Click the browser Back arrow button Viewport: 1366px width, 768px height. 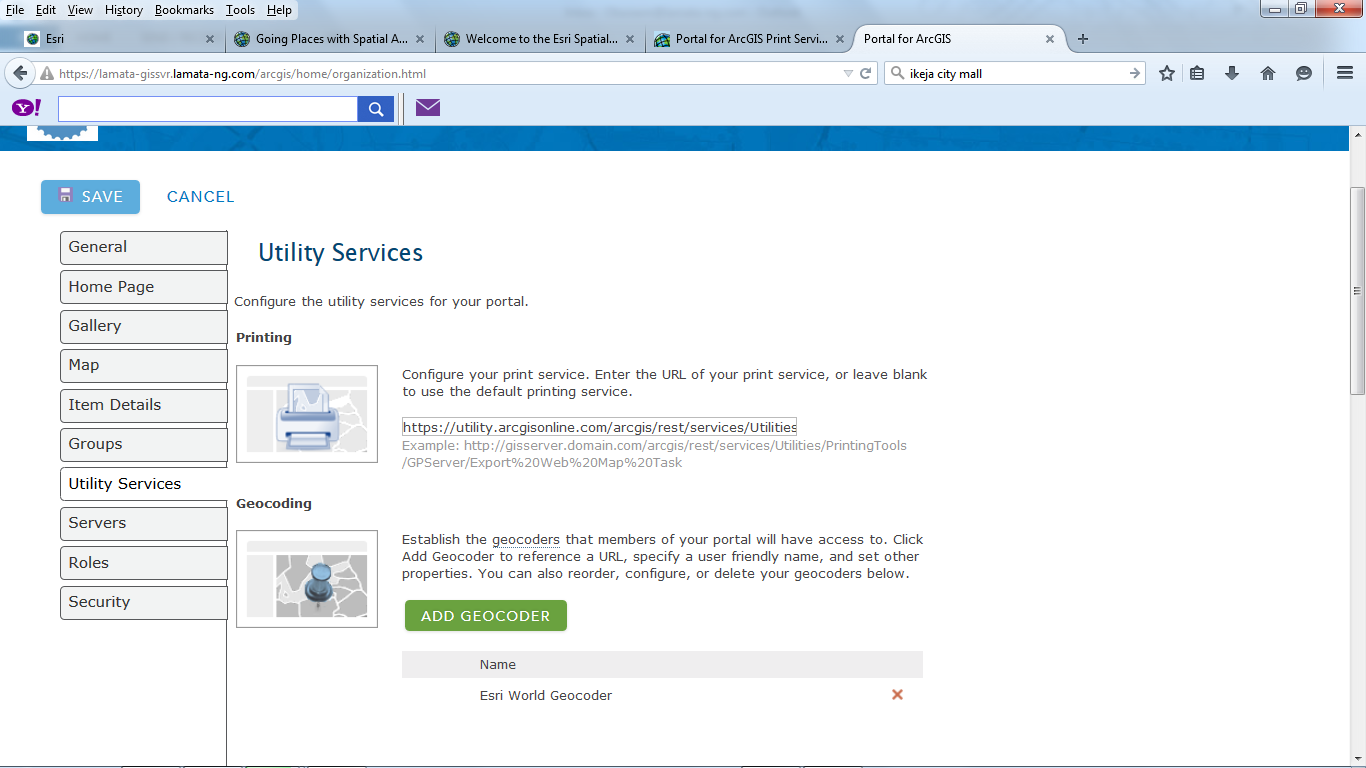pyautogui.click(x=20, y=73)
